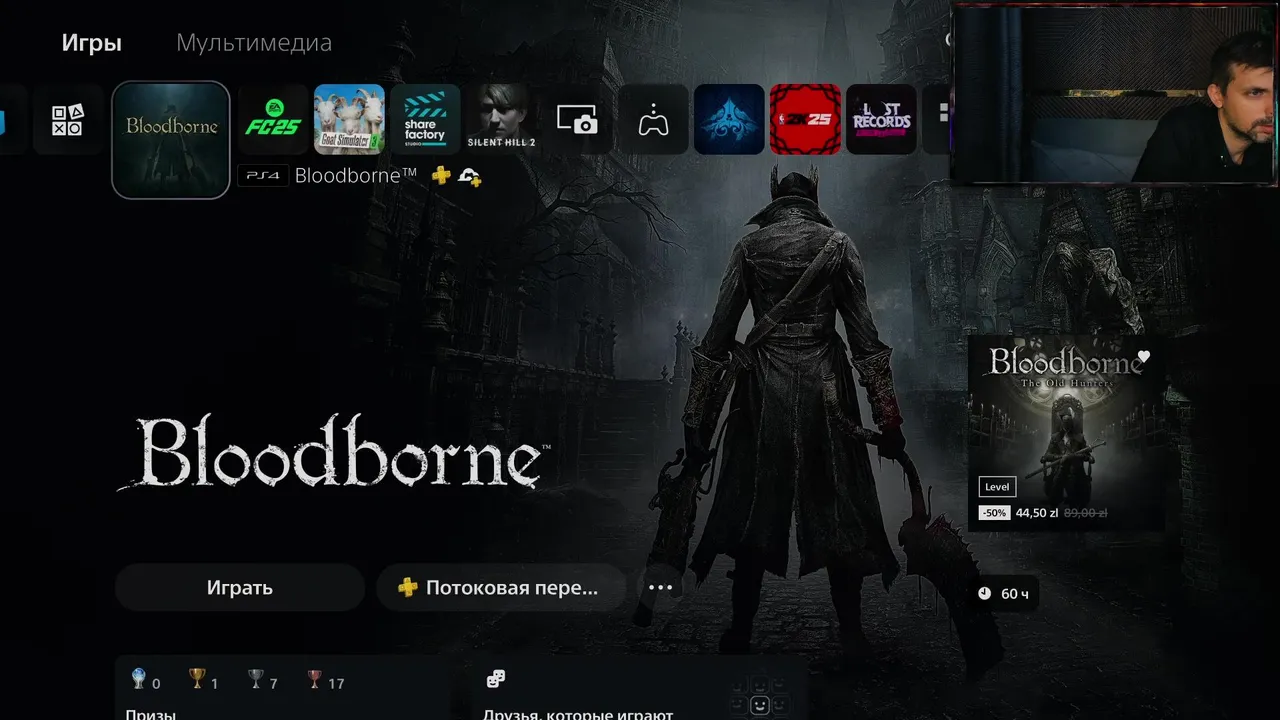1280x720 pixels.
Task: Add The Old Hunters to wishlist heart
Action: point(1144,357)
